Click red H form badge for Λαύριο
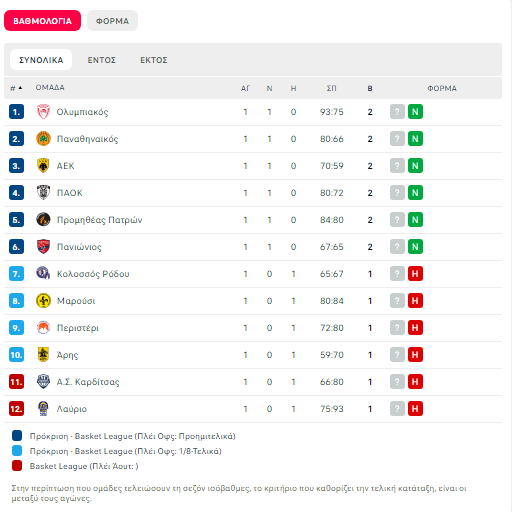This screenshot has height=512, width=512. (x=415, y=409)
